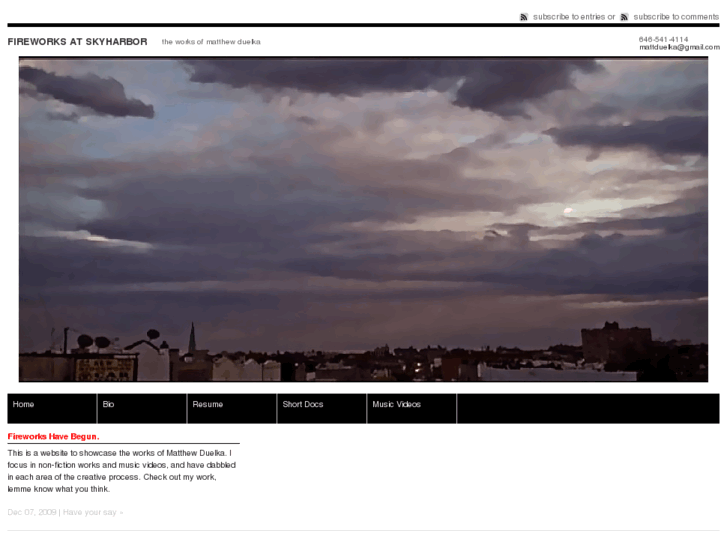
Task: Click the RSS icon beside subscribe to entries
Action: (x=523, y=17)
